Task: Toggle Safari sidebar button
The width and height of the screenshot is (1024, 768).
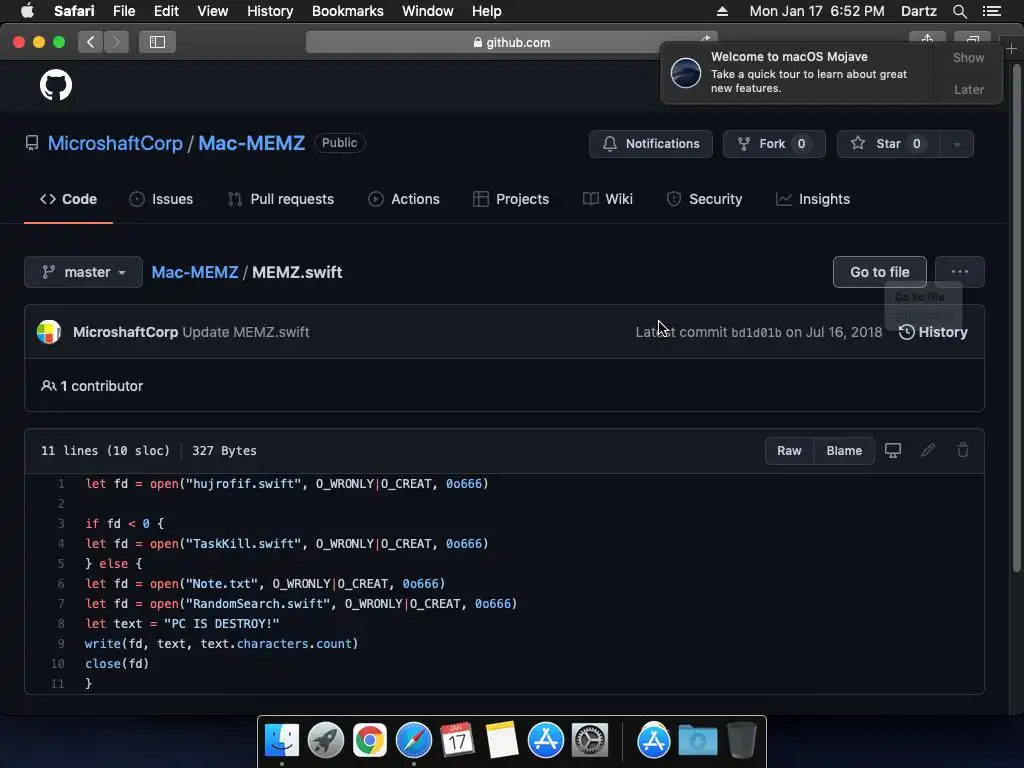Action: coord(157,42)
